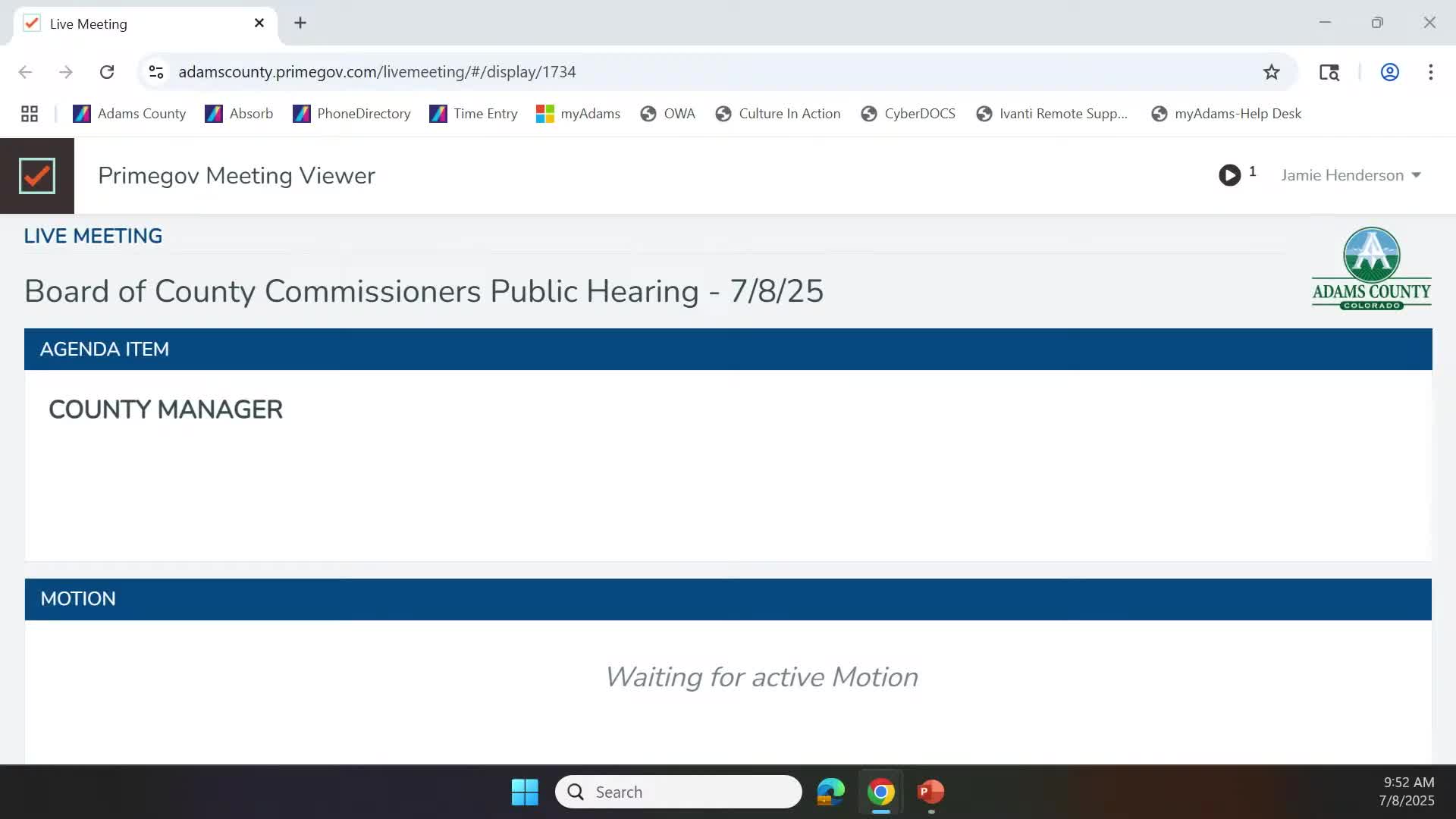This screenshot has height=819, width=1456.
Task: Open the myAdams-Help Desk bookmark
Action: click(1226, 114)
